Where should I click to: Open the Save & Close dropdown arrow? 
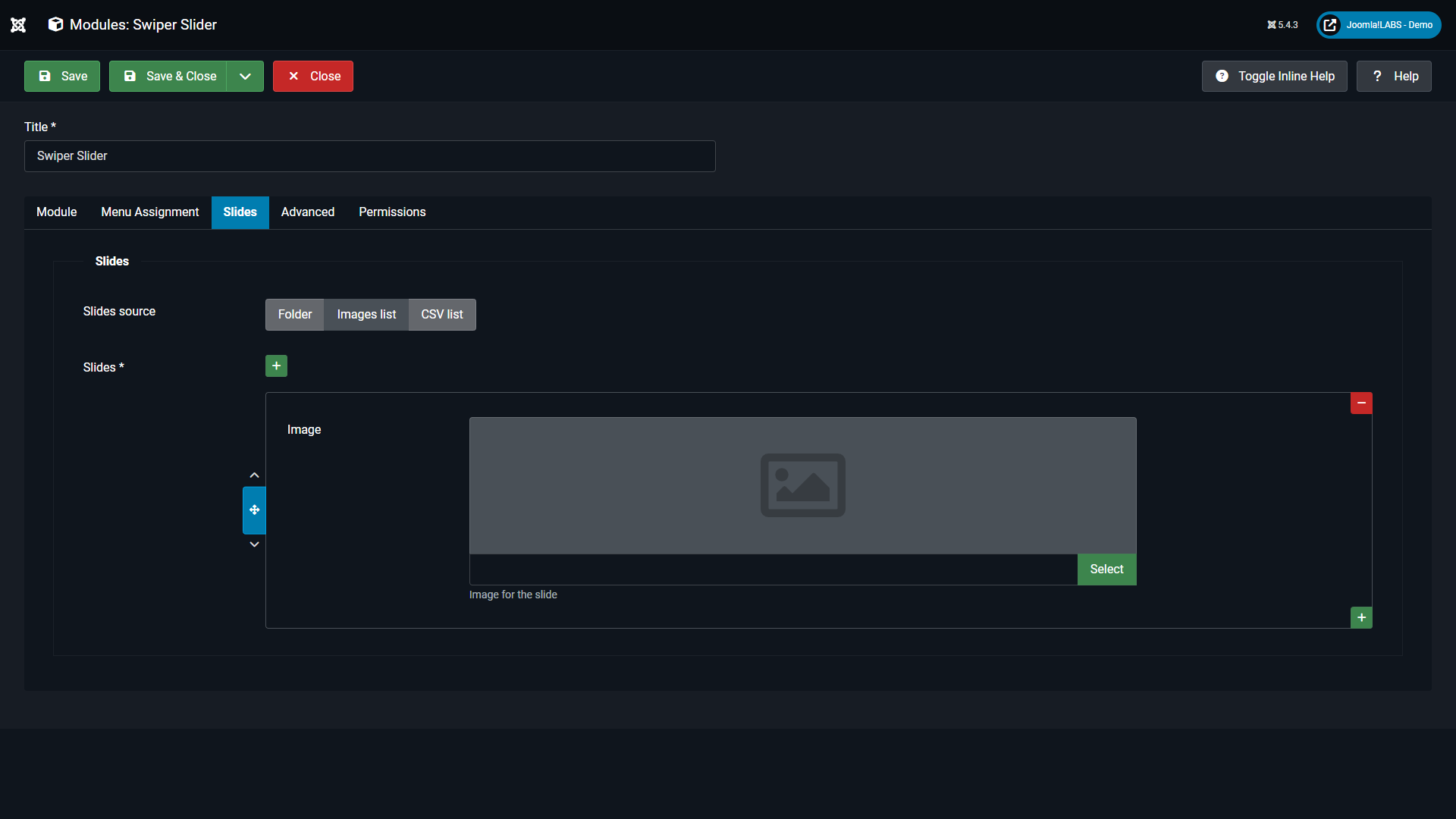[x=244, y=76]
